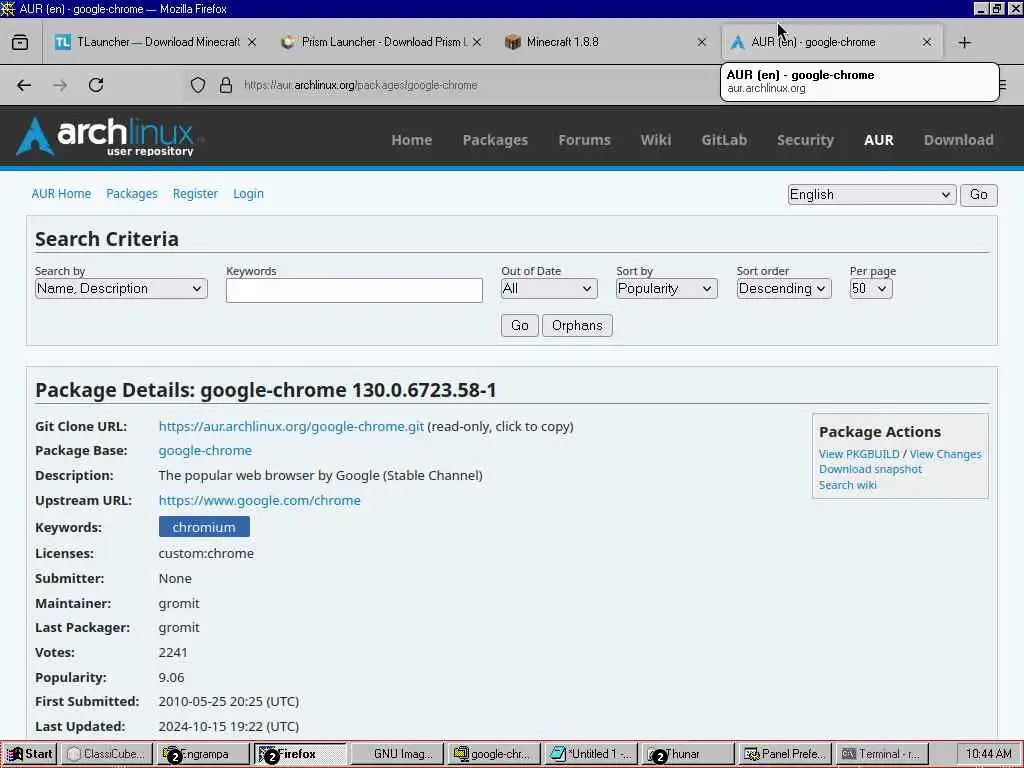
Task: Close the Prism Launcher tab
Action: (477, 42)
